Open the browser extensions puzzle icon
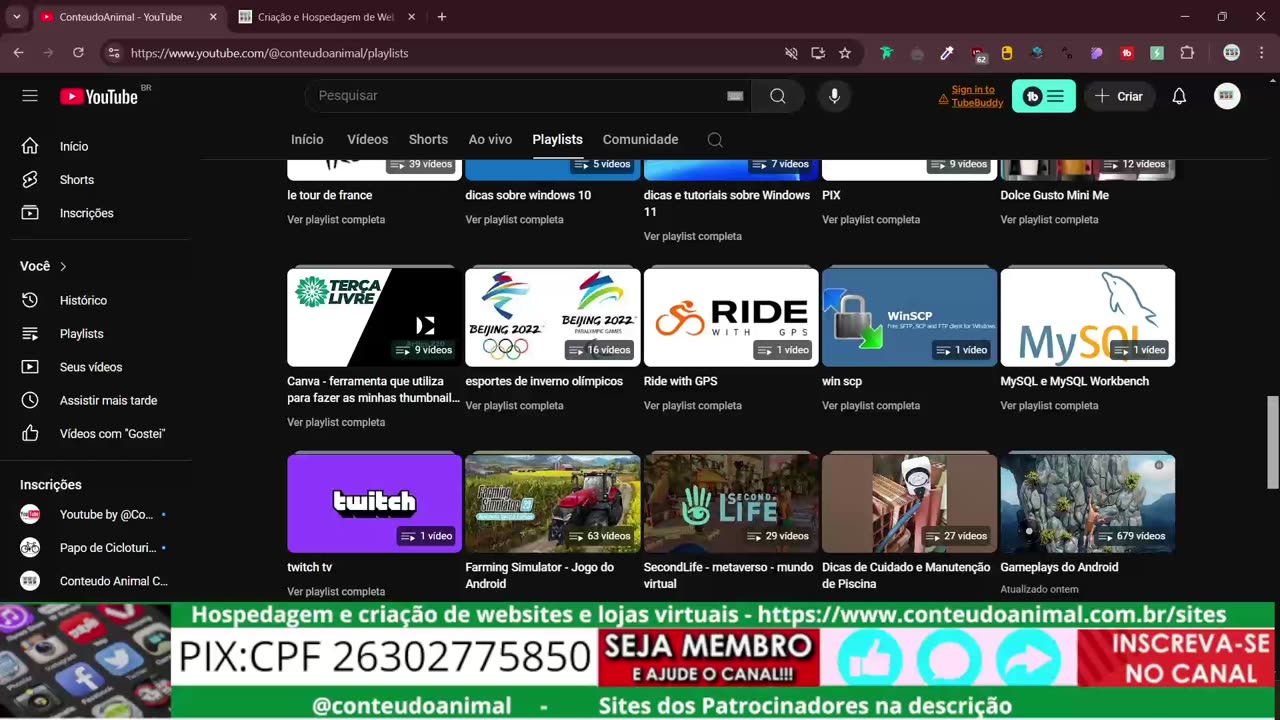Viewport: 1280px width, 720px height. pyautogui.click(x=1188, y=53)
